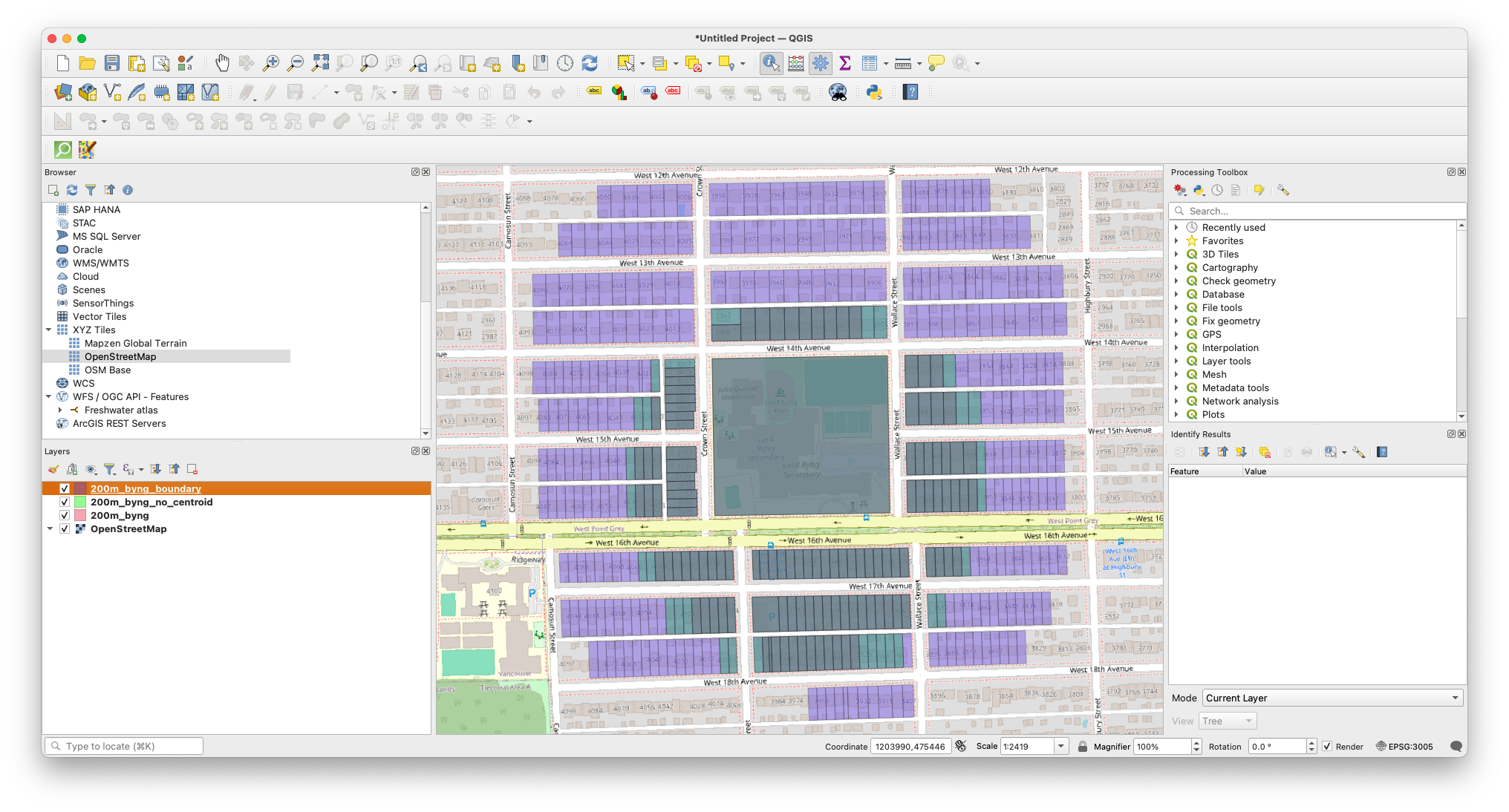The width and height of the screenshot is (1509, 812).
Task: Activate the Identify Features tool
Action: point(771,63)
